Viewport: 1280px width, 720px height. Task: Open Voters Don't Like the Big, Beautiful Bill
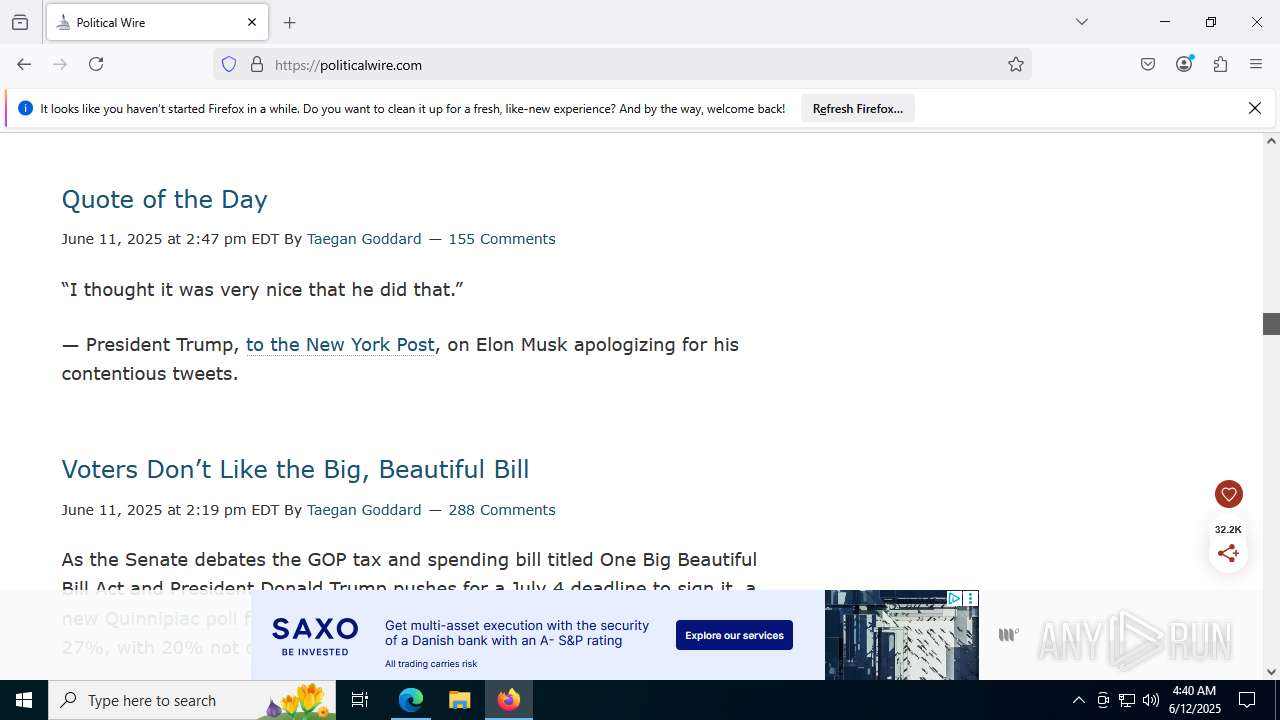pyautogui.click(x=295, y=469)
